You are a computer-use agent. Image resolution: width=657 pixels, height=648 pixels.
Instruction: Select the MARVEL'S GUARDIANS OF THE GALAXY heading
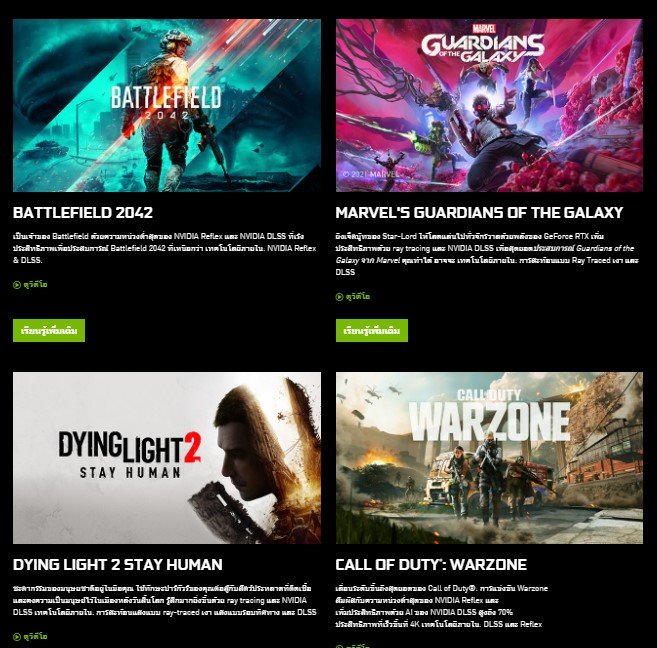[x=479, y=213]
